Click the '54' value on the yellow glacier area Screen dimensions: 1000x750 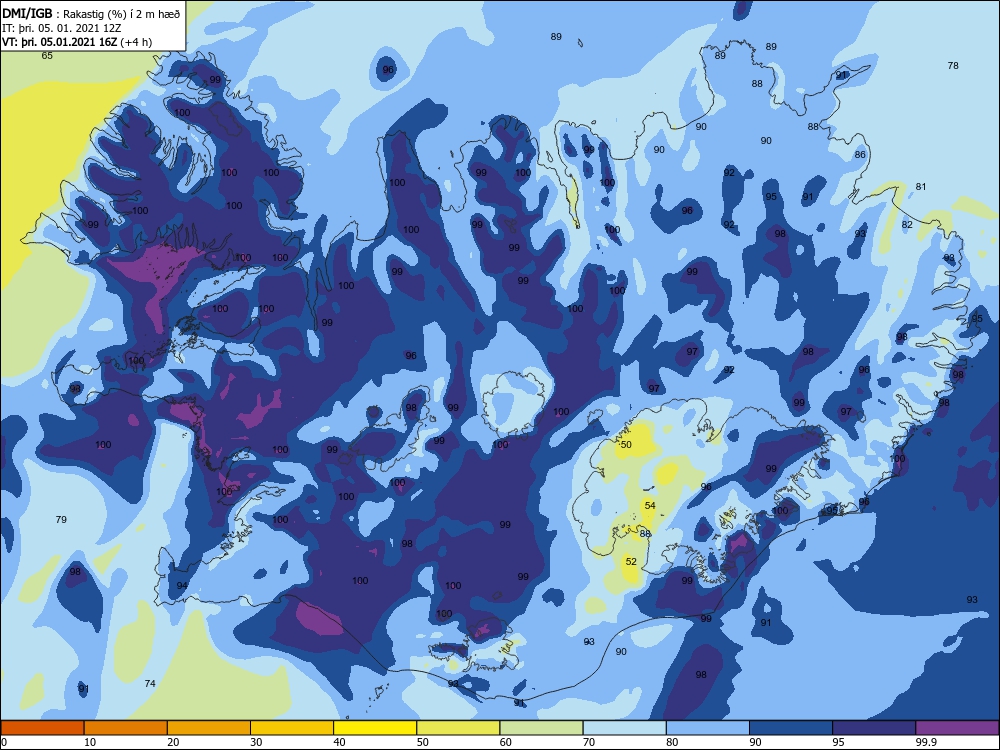coord(650,506)
